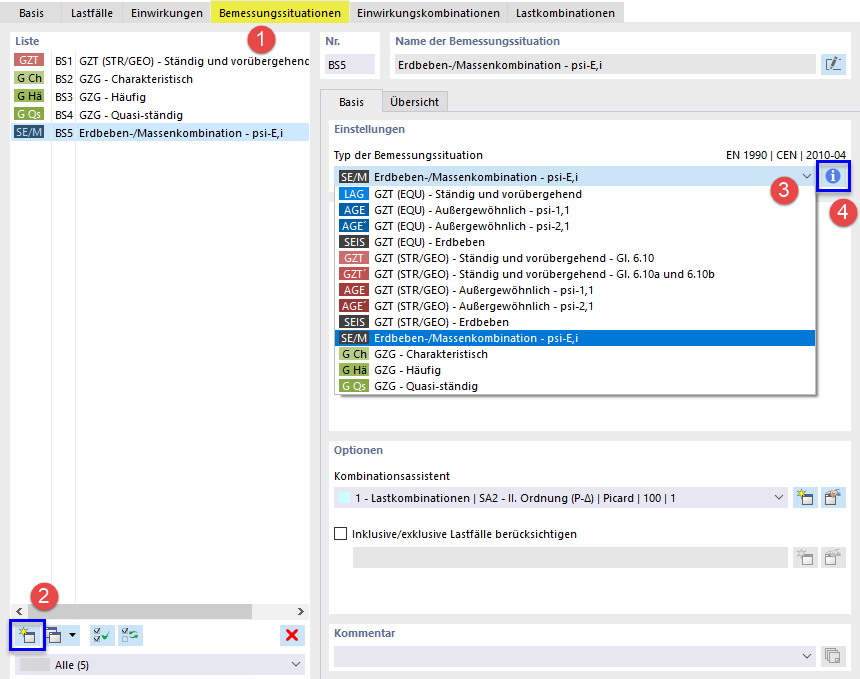Choose highlighted Erdbeben-/Massenkombination dropdown option

575,338
